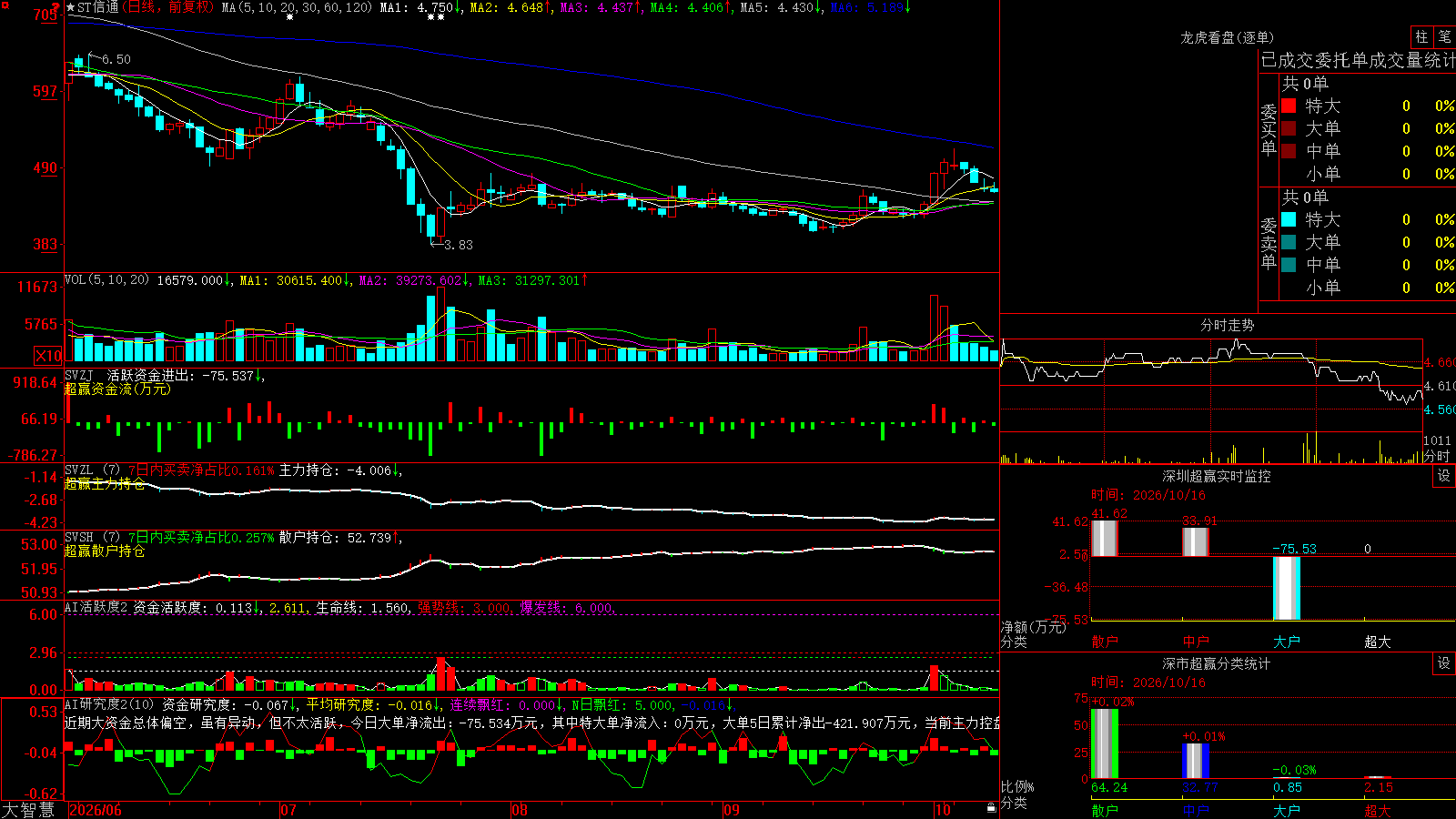Click the red question mark icon at chart top
Screen dimensions: 1456x819
tap(55, 7)
